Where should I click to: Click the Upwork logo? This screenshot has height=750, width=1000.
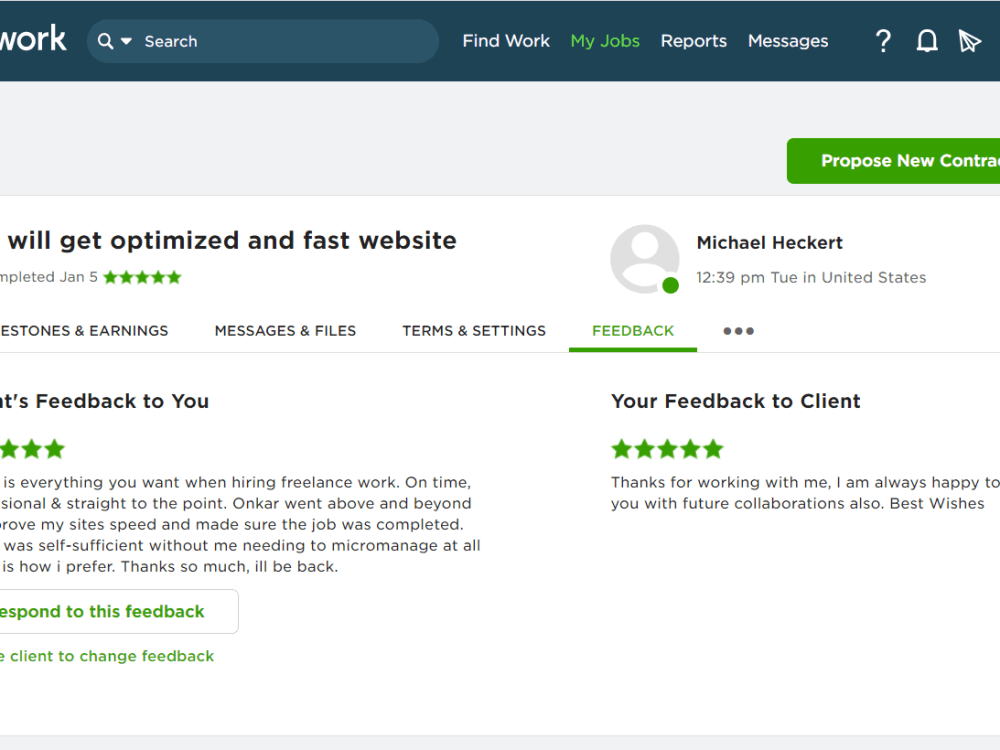click(33, 40)
